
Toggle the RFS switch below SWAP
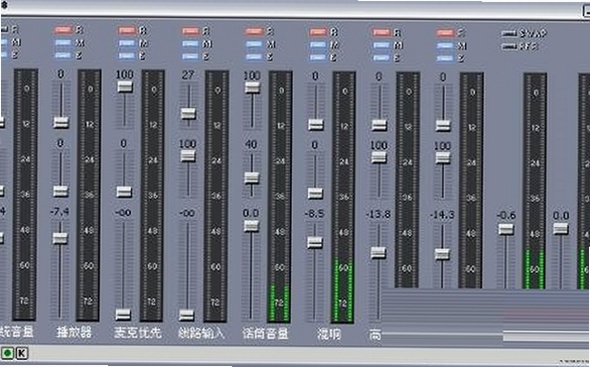pyautogui.click(x=509, y=47)
